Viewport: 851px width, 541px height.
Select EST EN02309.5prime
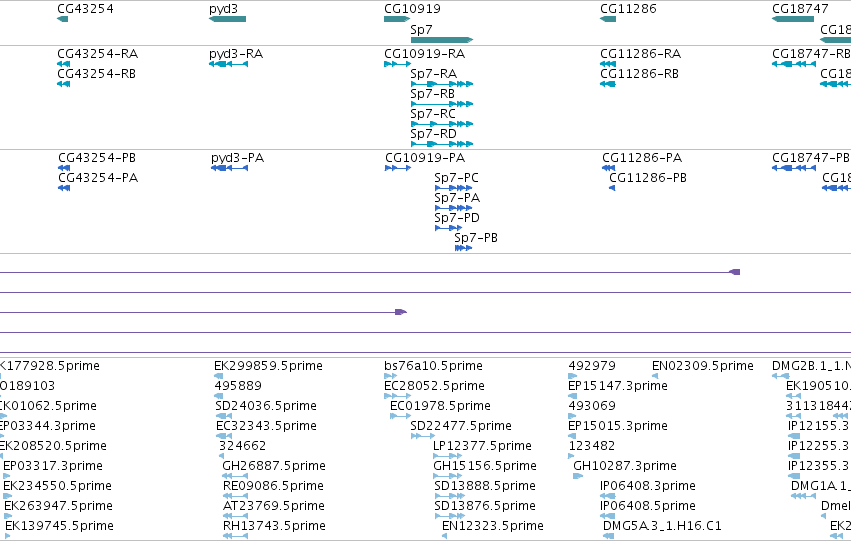click(x=703, y=366)
